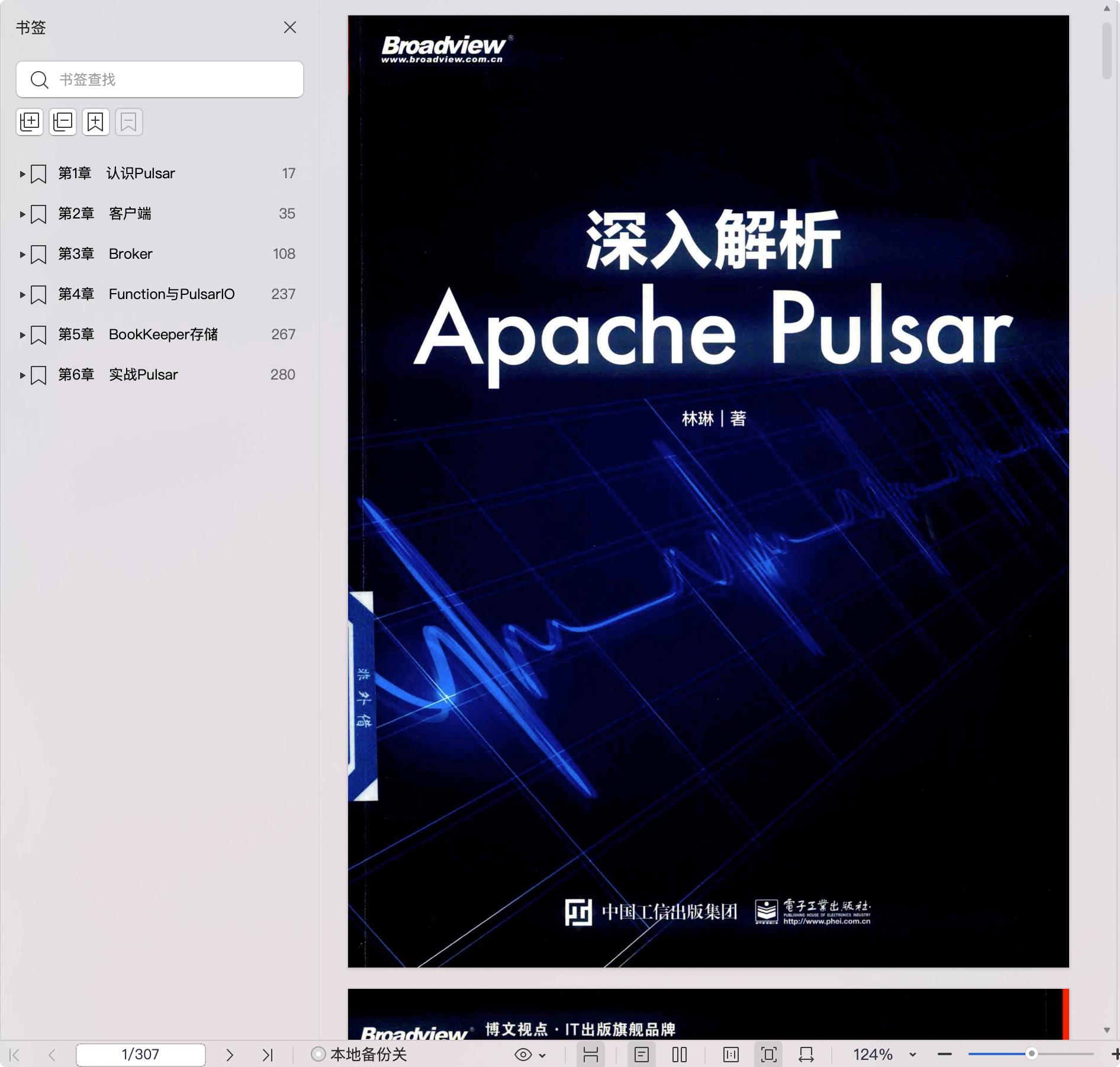The width and height of the screenshot is (1120, 1067).
Task: Toggle the 本地备份关 local backup option
Action: [x=359, y=1055]
